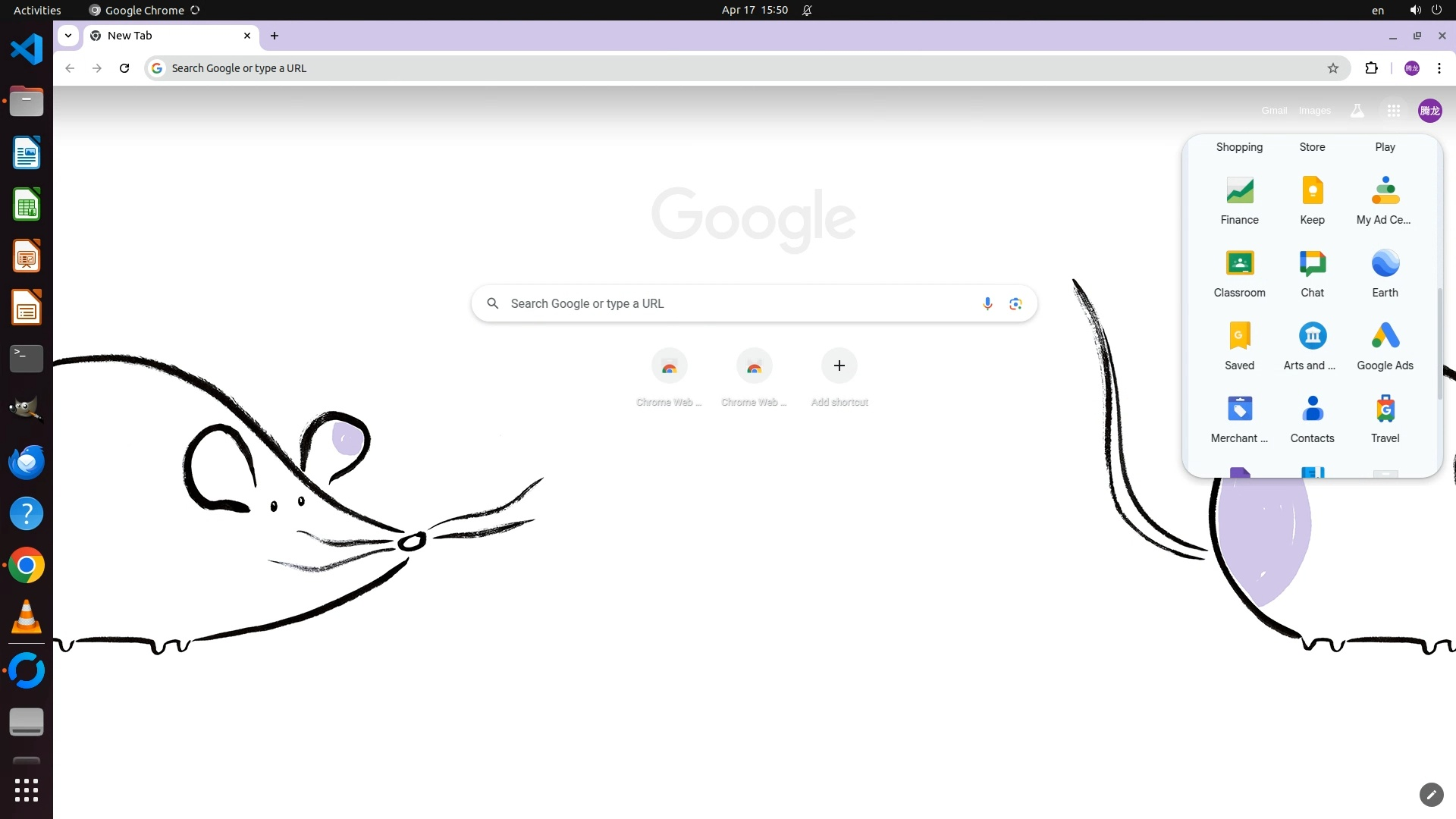This screenshot has width=1456, height=819.
Task: Toggle the Google apps grid launcher
Action: pos(1393,111)
